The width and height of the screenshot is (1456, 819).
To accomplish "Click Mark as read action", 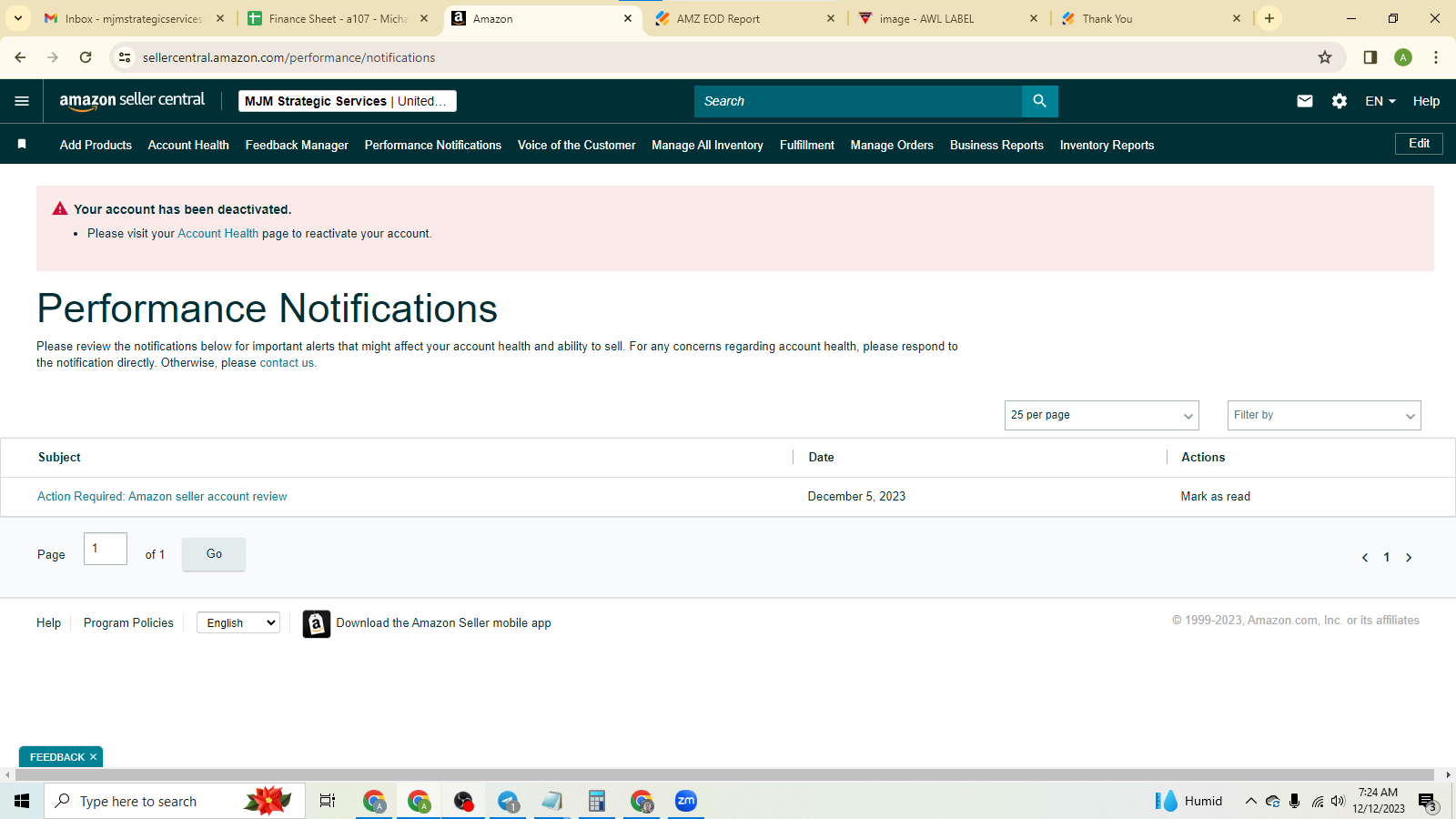I will coord(1215,496).
